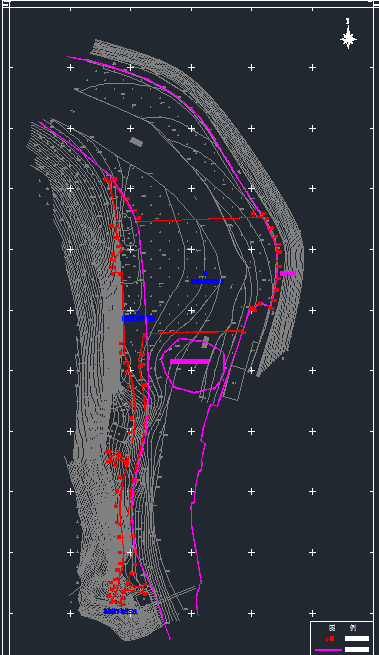The height and width of the screenshot is (655, 379).
Task: Click the legend title text header
Action: [343, 628]
